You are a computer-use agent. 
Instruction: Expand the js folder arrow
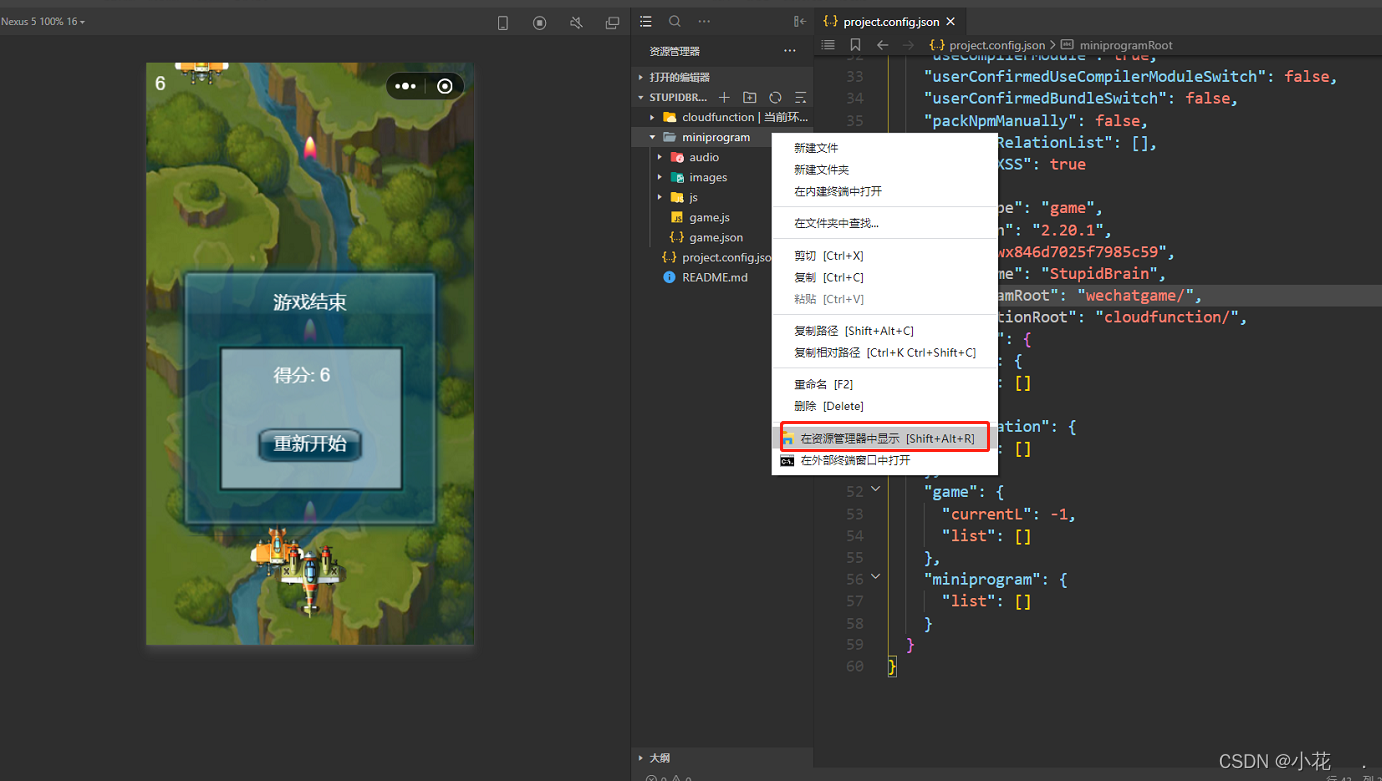coord(660,197)
